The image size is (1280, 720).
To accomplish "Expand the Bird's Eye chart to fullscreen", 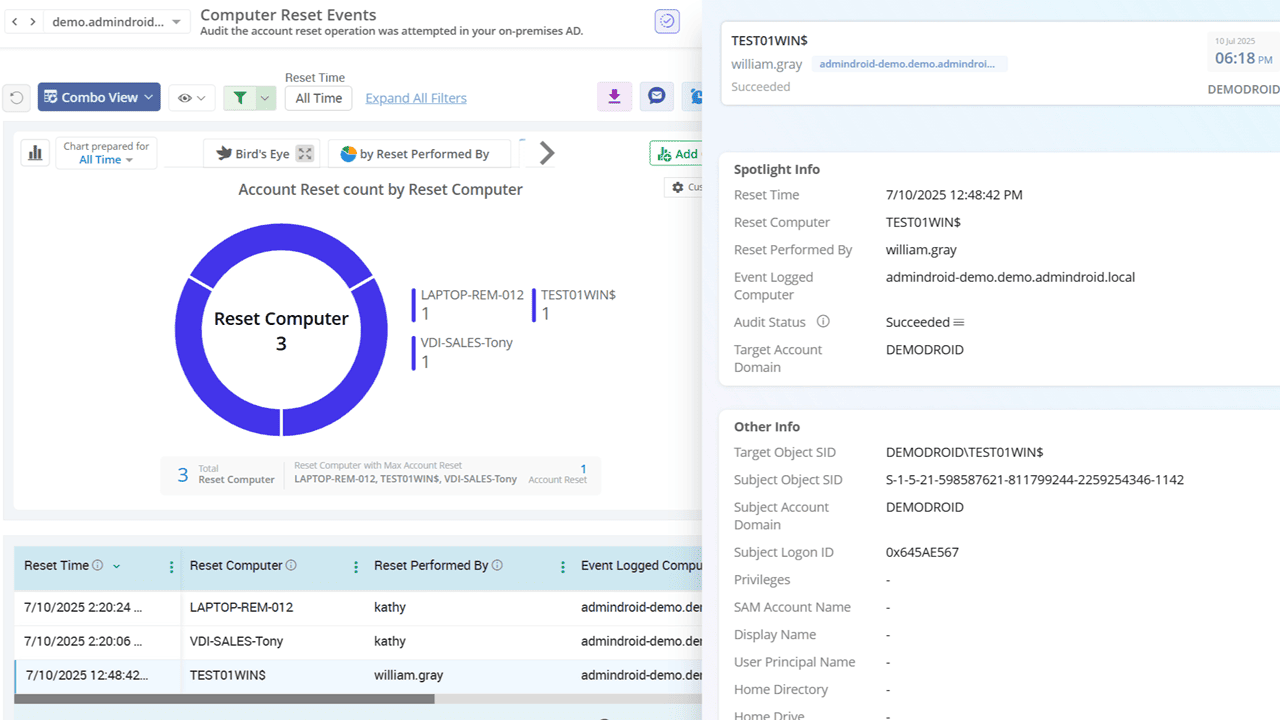I will [305, 154].
